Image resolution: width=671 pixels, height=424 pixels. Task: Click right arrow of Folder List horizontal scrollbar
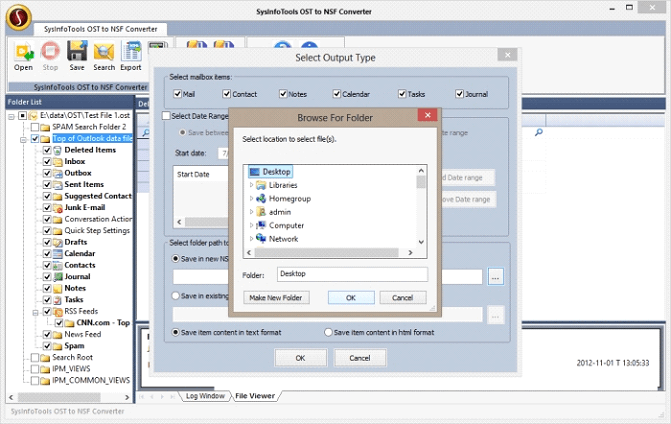(127, 397)
